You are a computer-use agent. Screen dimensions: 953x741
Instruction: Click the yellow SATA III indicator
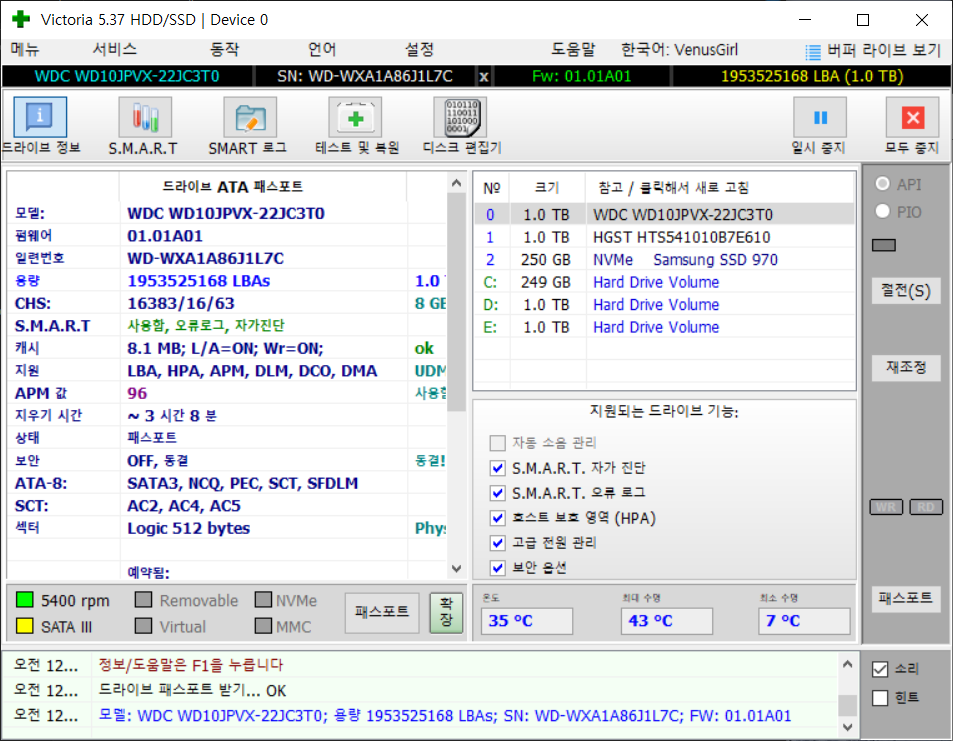[x=24, y=626]
